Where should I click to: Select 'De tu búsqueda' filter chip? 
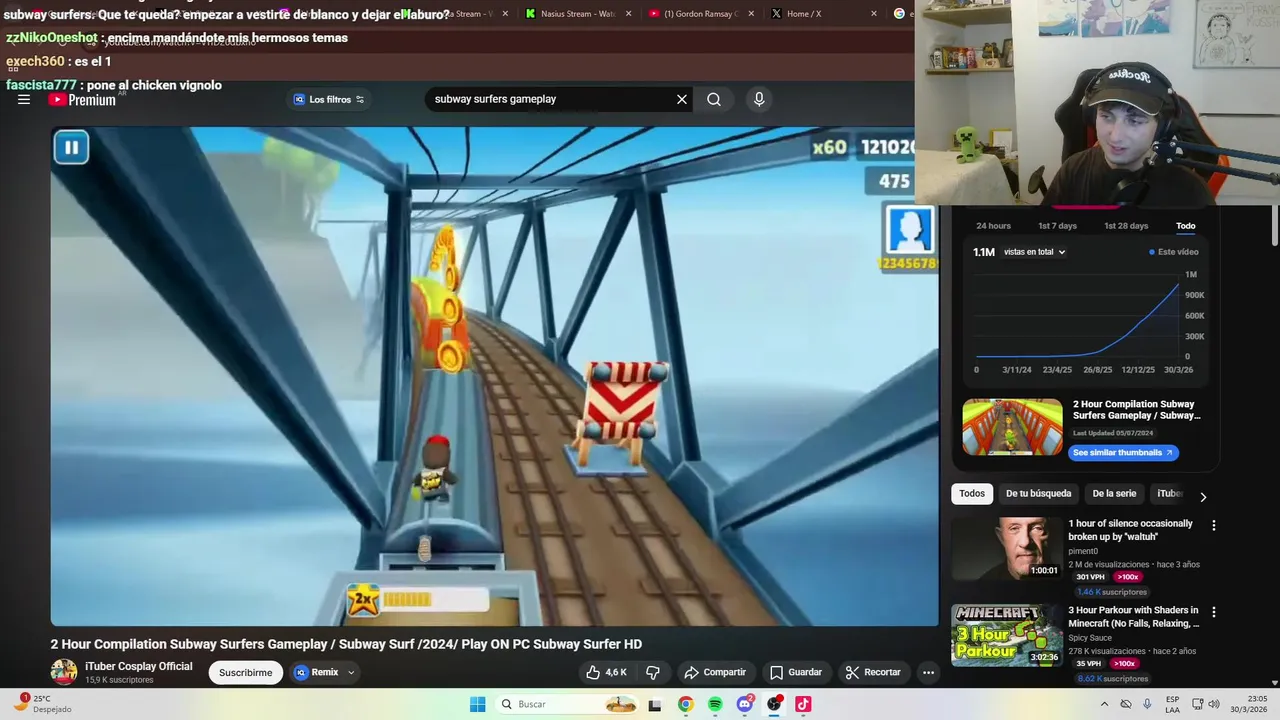[1038, 493]
